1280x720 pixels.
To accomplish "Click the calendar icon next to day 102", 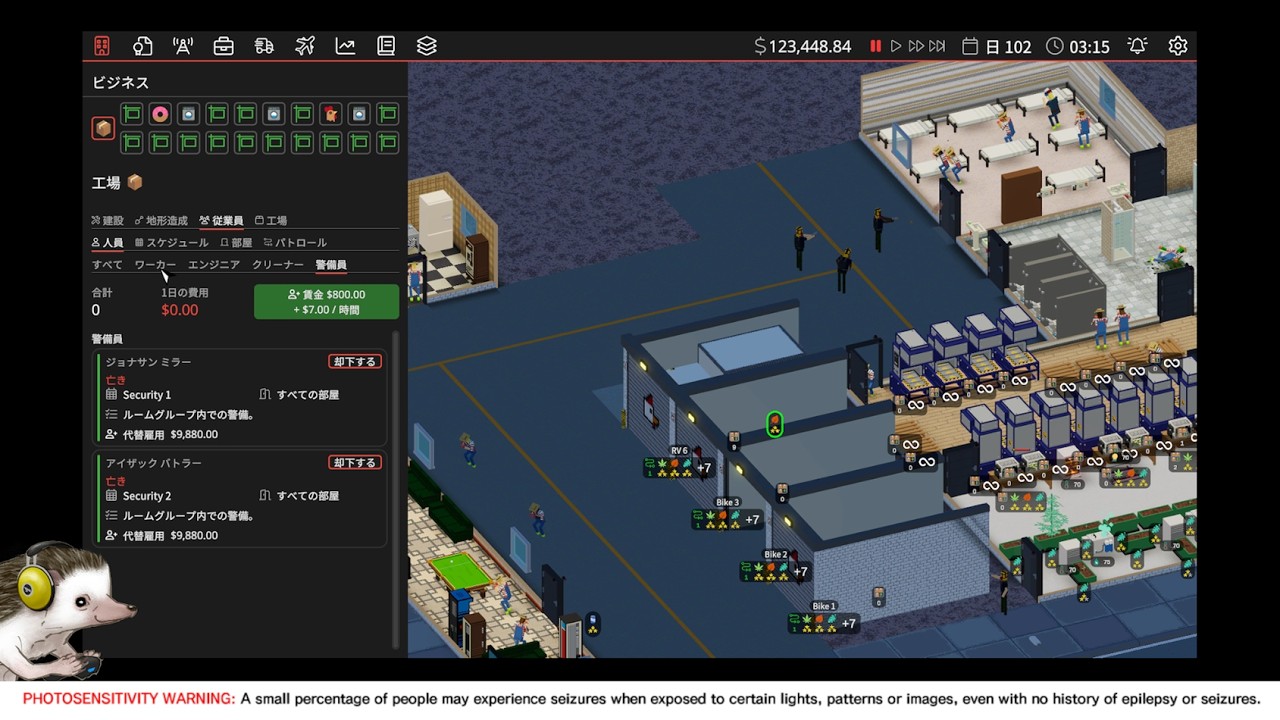I will pos(969,46).
